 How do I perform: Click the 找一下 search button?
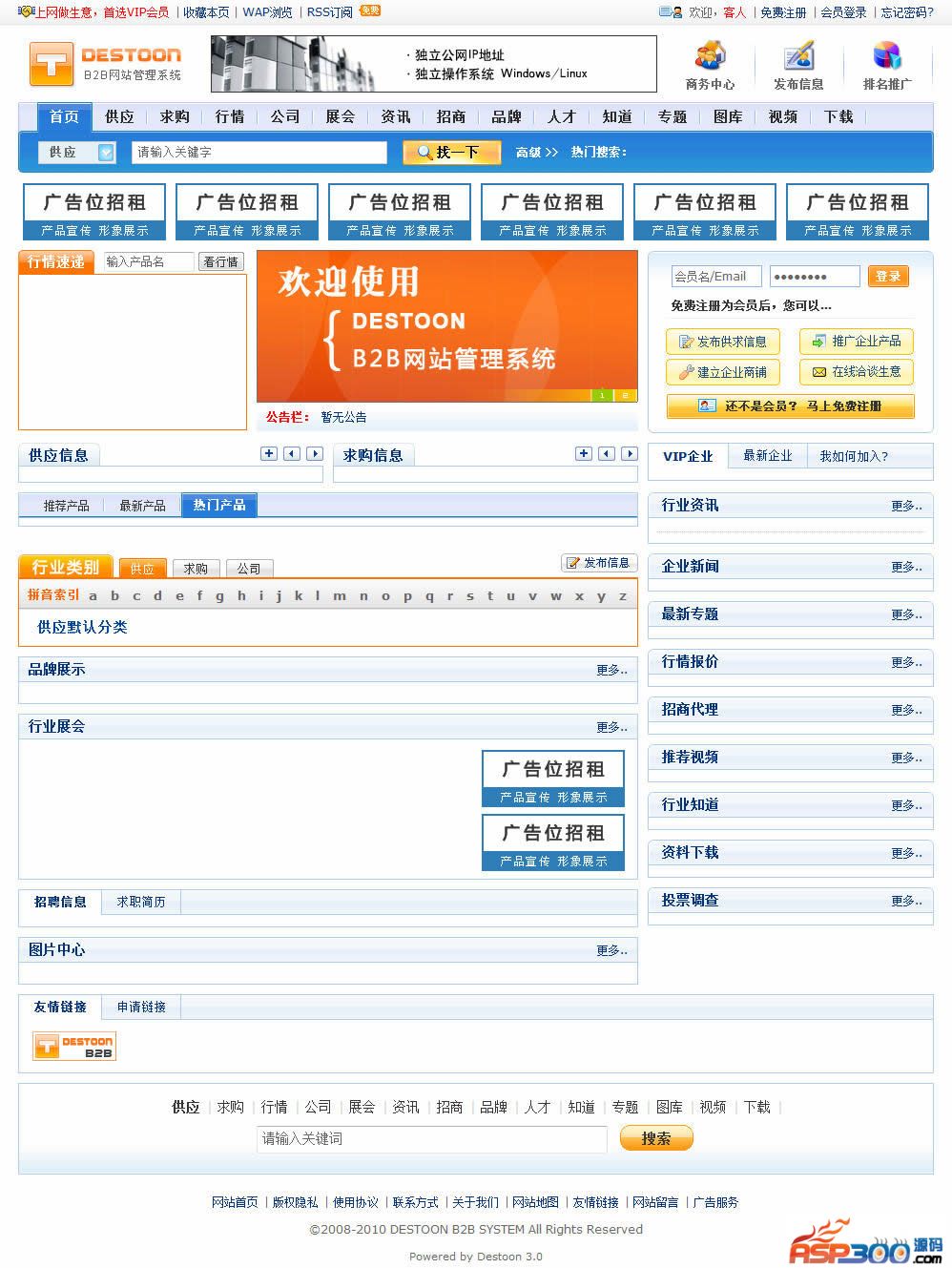pyautogui.click(x=451, y=152)
